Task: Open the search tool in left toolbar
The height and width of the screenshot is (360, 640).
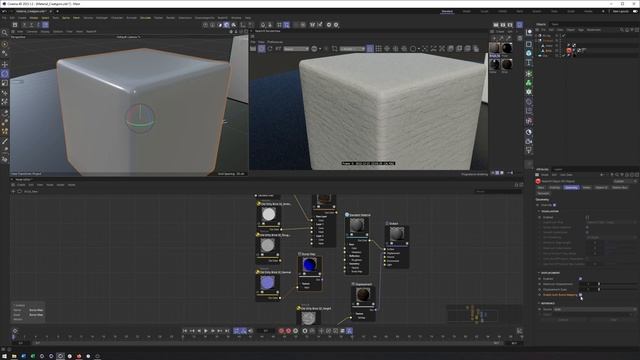Action: (x=4, y=32)
